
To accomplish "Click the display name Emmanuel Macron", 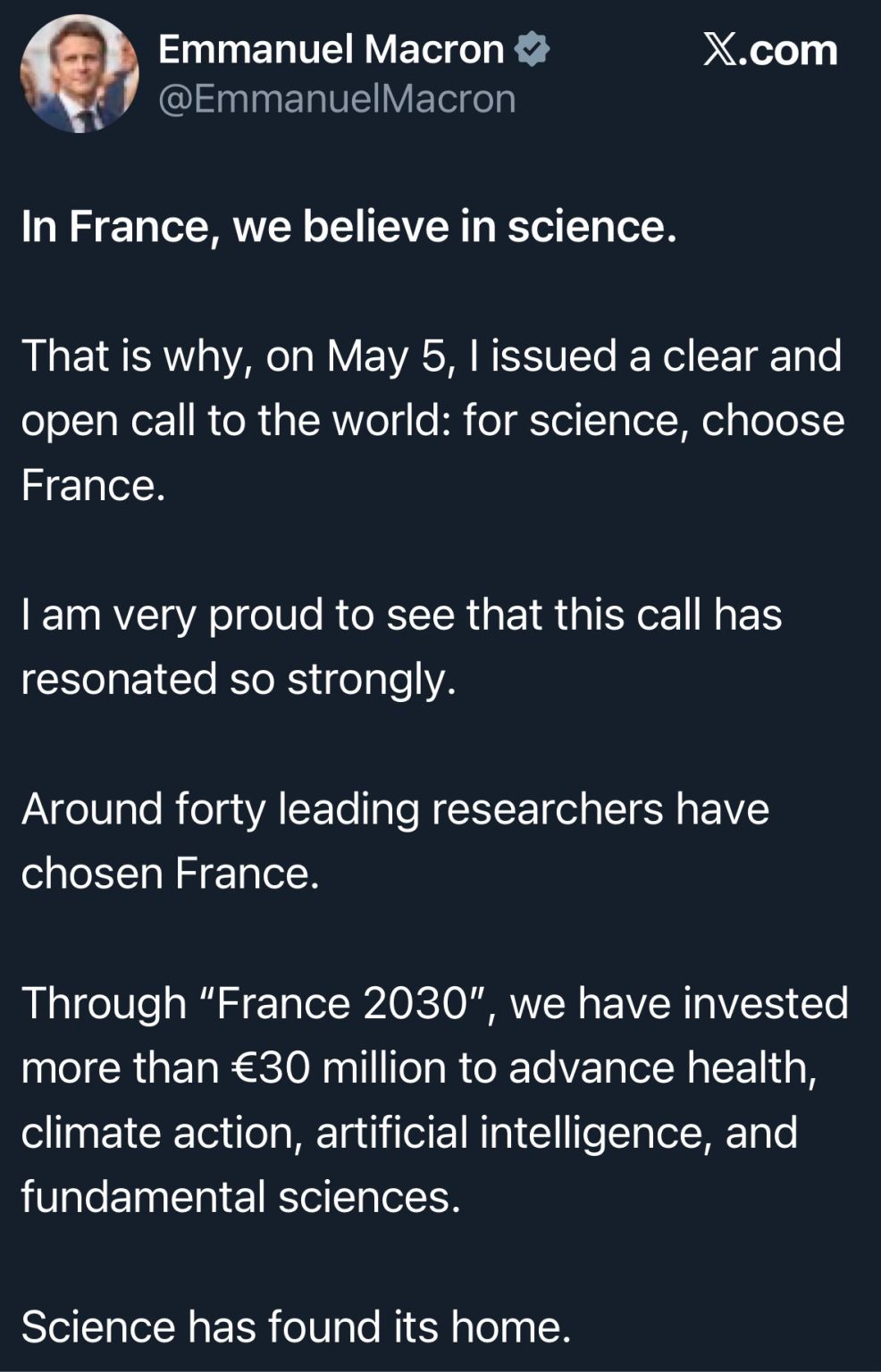I will coord(331,49).
